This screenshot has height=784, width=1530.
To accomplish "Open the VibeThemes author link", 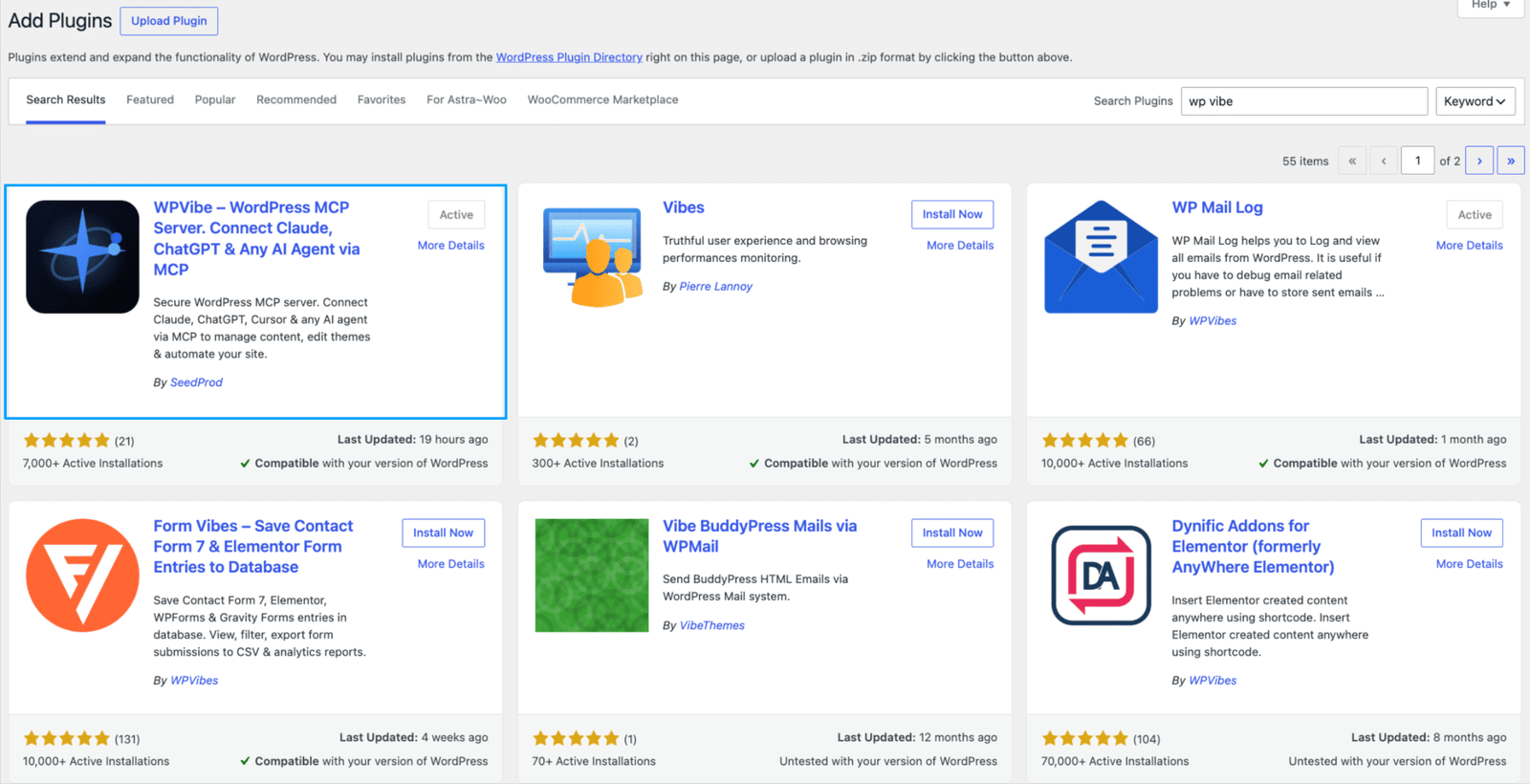I will [x=712, y=625].
